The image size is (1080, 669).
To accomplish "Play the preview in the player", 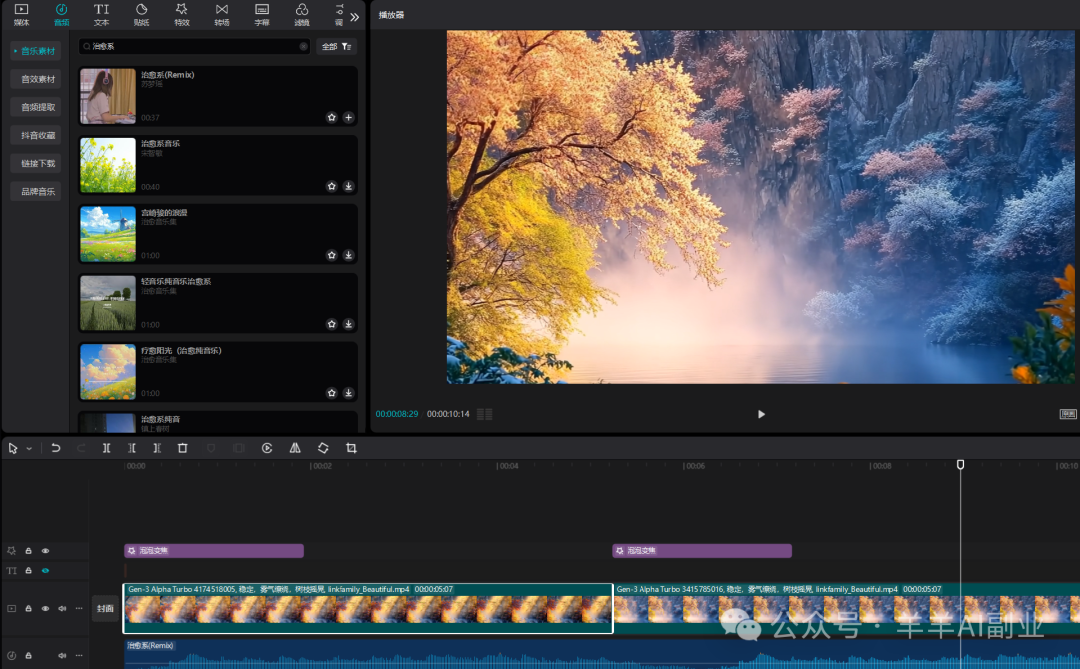I will coord(761,414).
